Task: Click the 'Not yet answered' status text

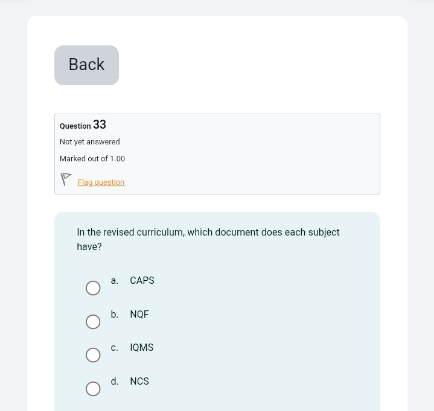Action: click(x=90, y=142)
